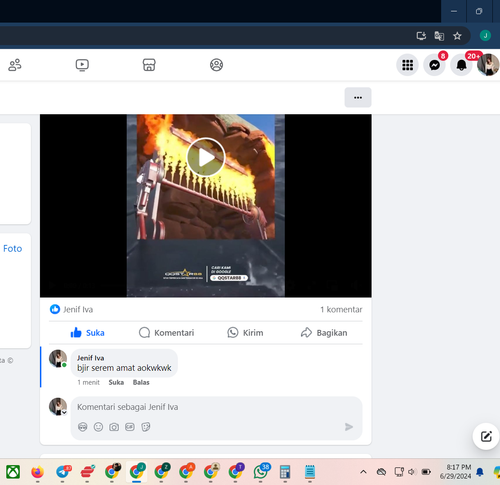This screenshot has width=500, height=485.
Task: Click the install app icon in address bar
Action: click(421, 36)
